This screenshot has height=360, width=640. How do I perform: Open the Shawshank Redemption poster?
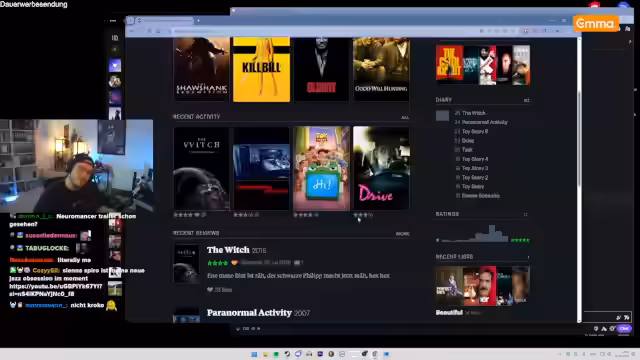click(201, 69)
